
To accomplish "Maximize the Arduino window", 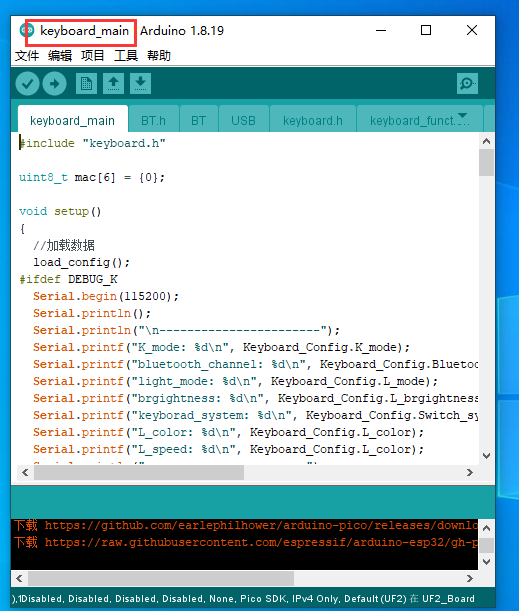I will click(x=426, y=30).
